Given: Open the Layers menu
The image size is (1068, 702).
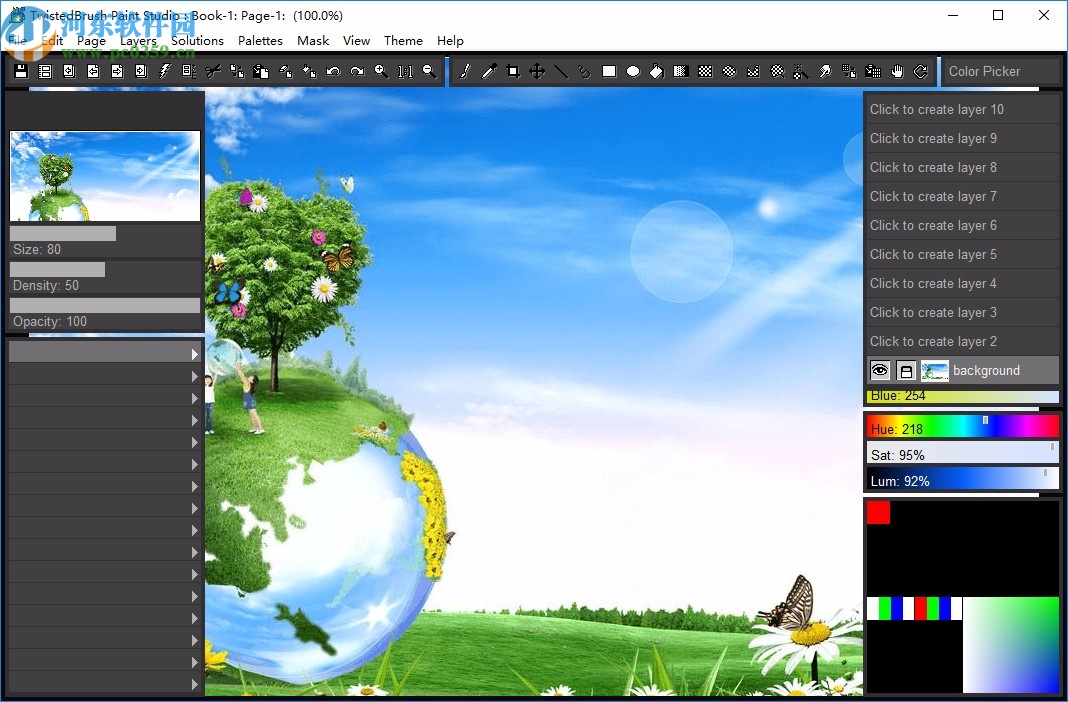Looking at the screenshot, I should (x=139, y=41).
